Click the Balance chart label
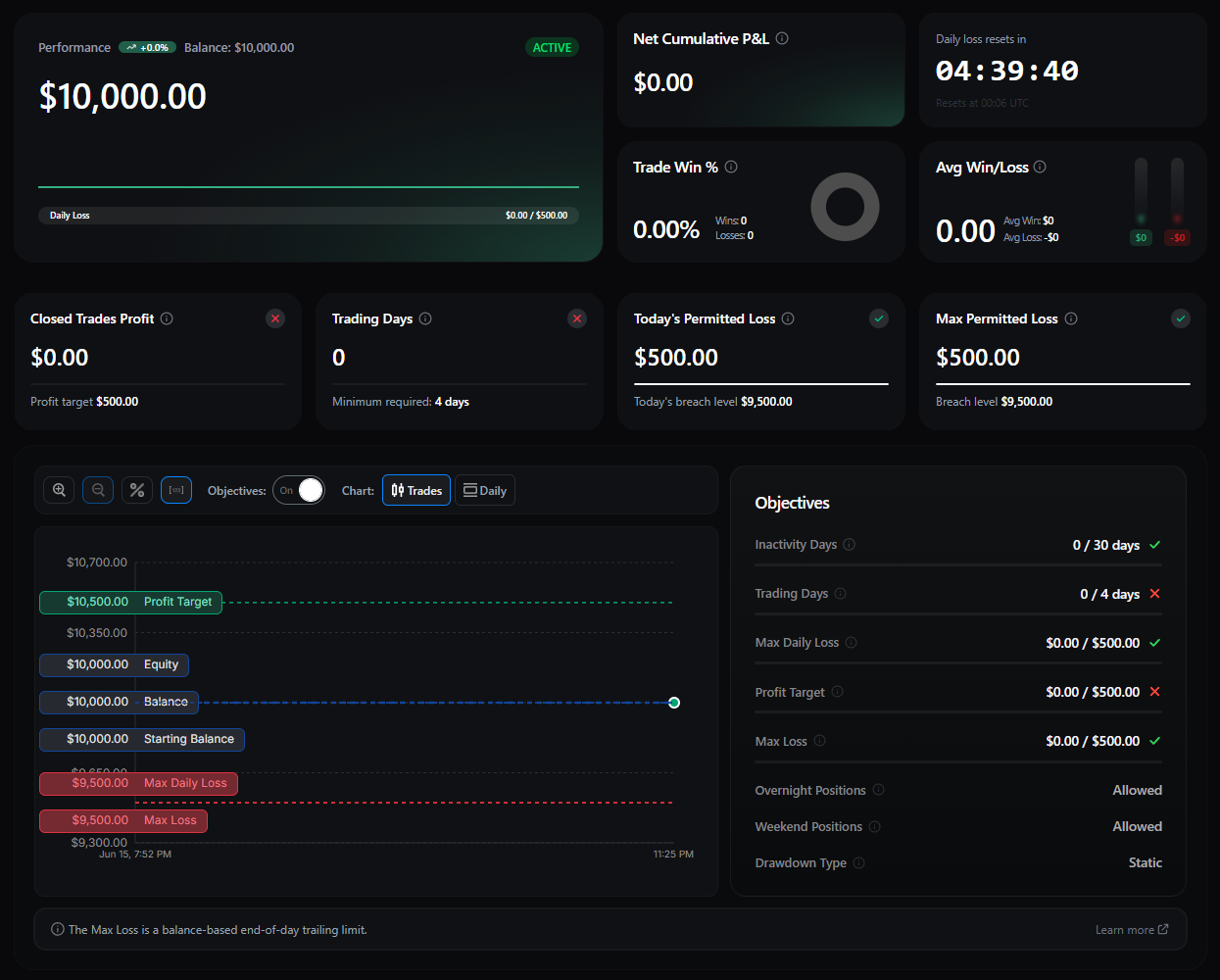 tap(119, 702)
